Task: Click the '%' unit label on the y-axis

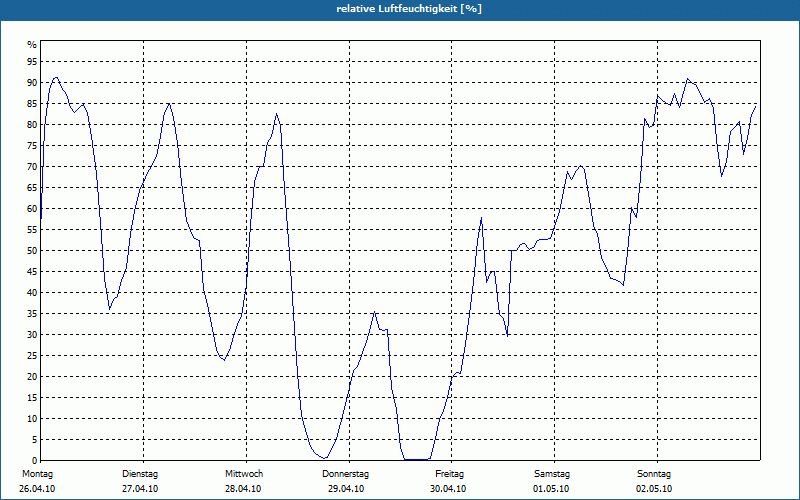Action: pyautogui.click(x=32, y=45)
